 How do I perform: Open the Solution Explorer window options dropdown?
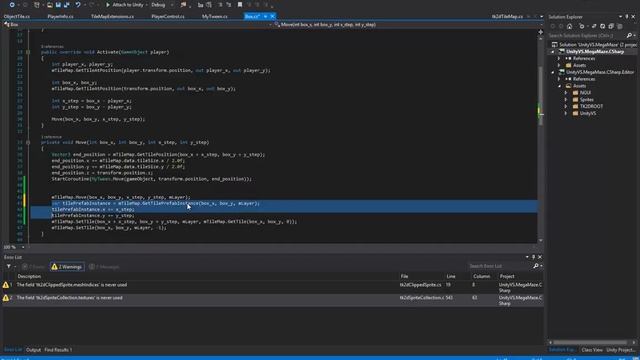coord(620,17)
